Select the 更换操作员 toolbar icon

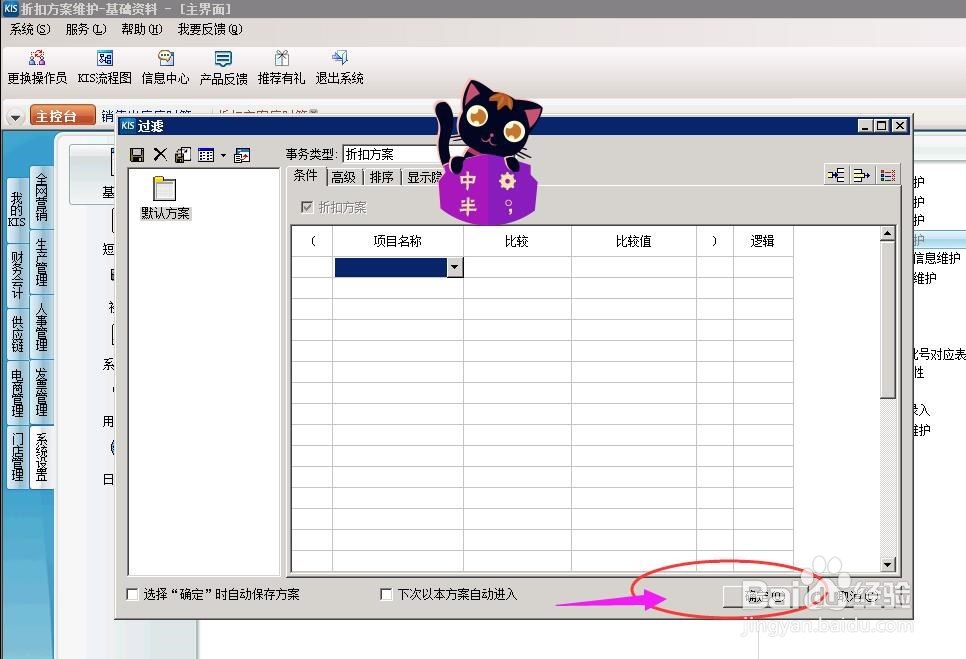point(37,66)
